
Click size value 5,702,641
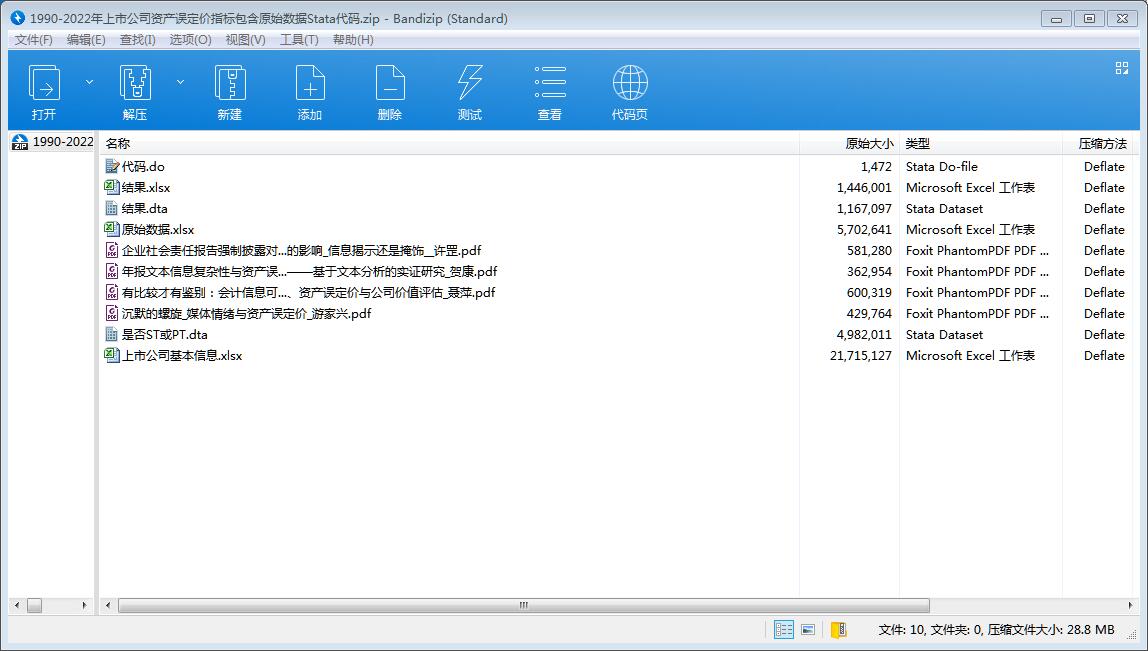point(865,230)
